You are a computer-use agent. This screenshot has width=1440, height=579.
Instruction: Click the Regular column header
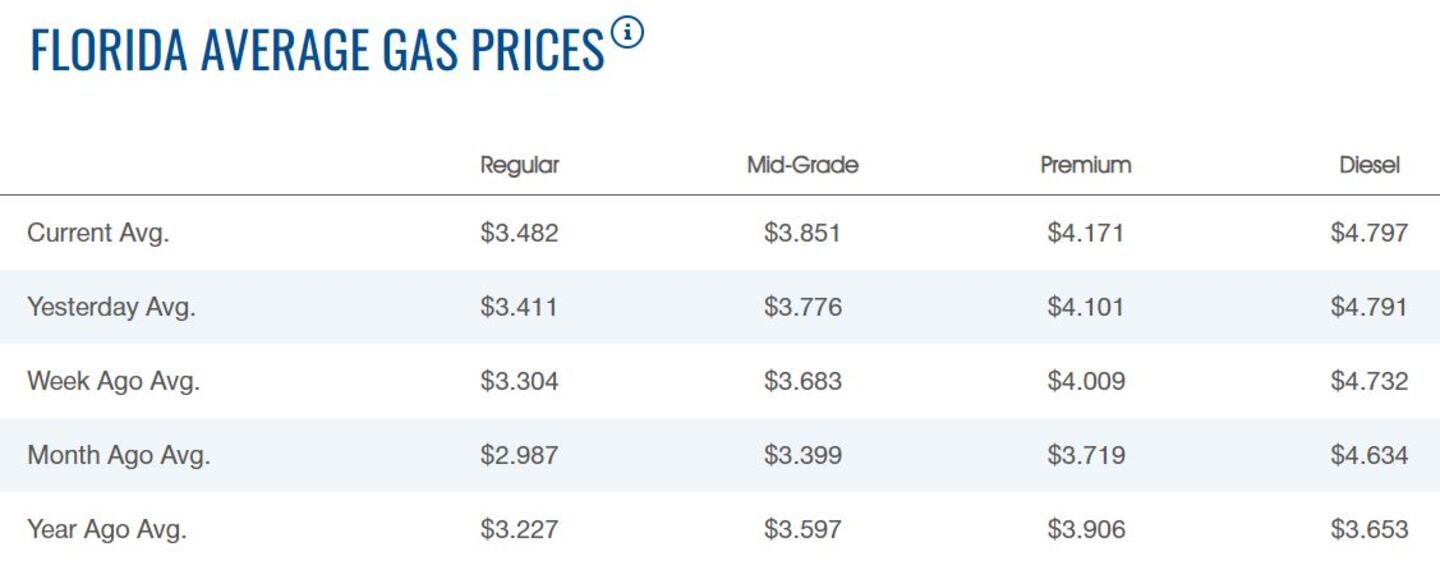pyautogui.click(x=519, y=165)
